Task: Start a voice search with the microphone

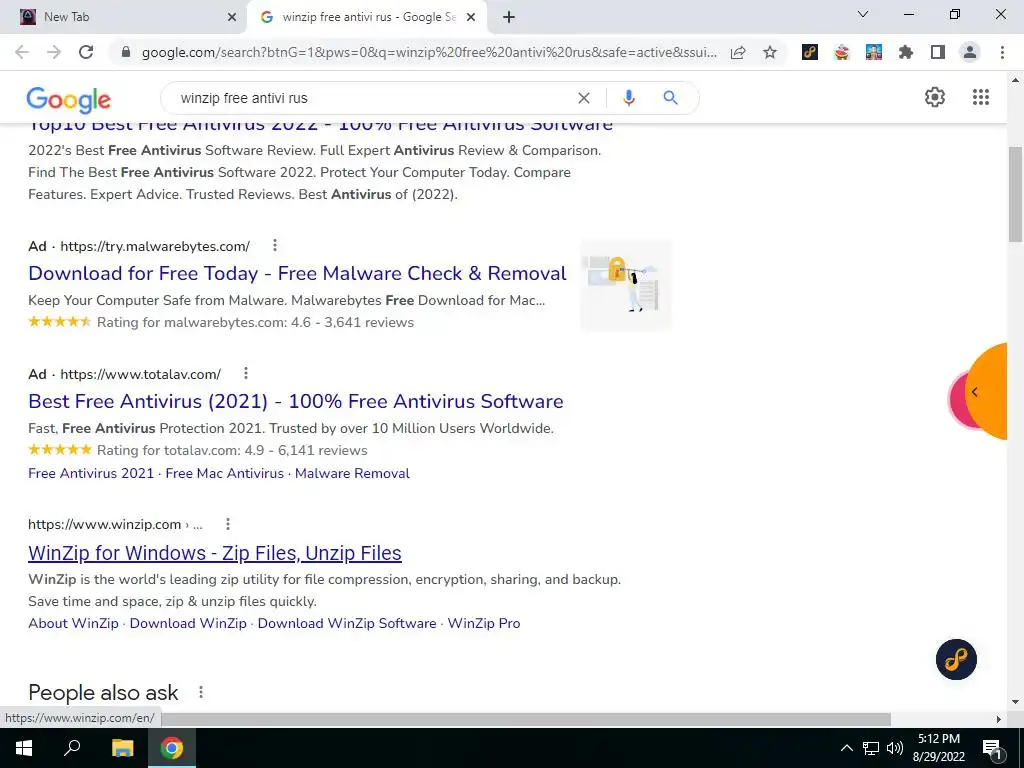Action: pyautogui.click(x=628, y=98)
